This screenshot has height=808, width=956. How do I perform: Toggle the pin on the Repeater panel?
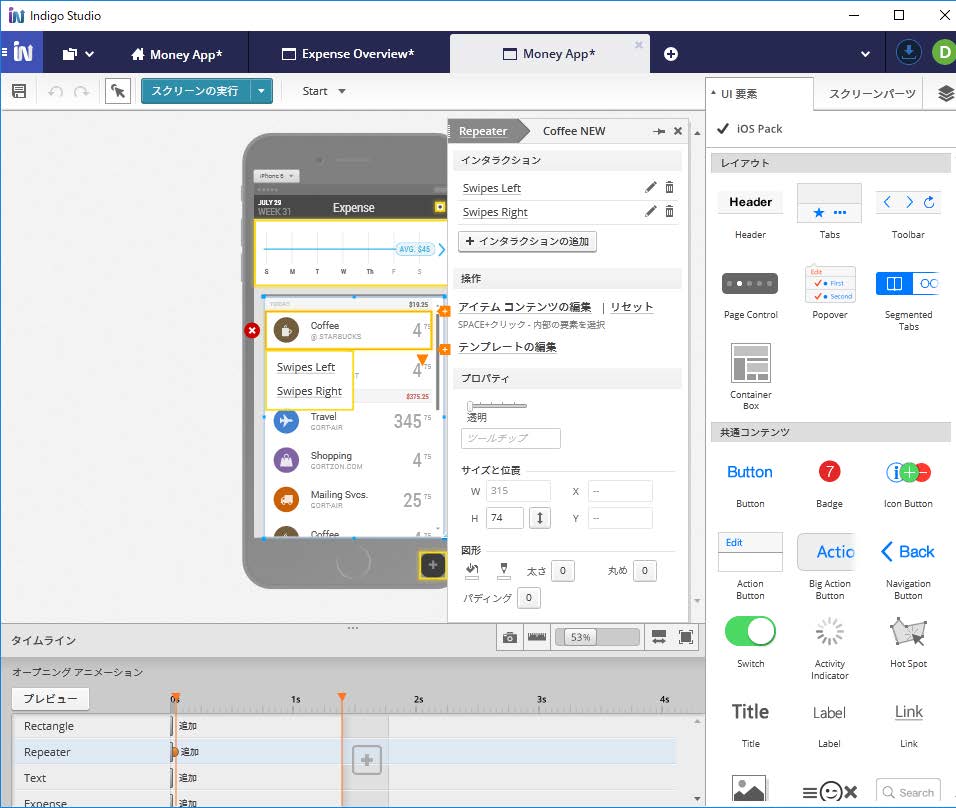coord(658,131)
